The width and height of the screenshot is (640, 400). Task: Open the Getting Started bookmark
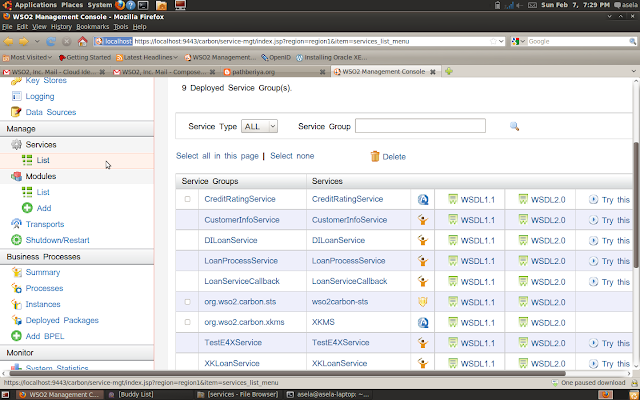[84, 58]
